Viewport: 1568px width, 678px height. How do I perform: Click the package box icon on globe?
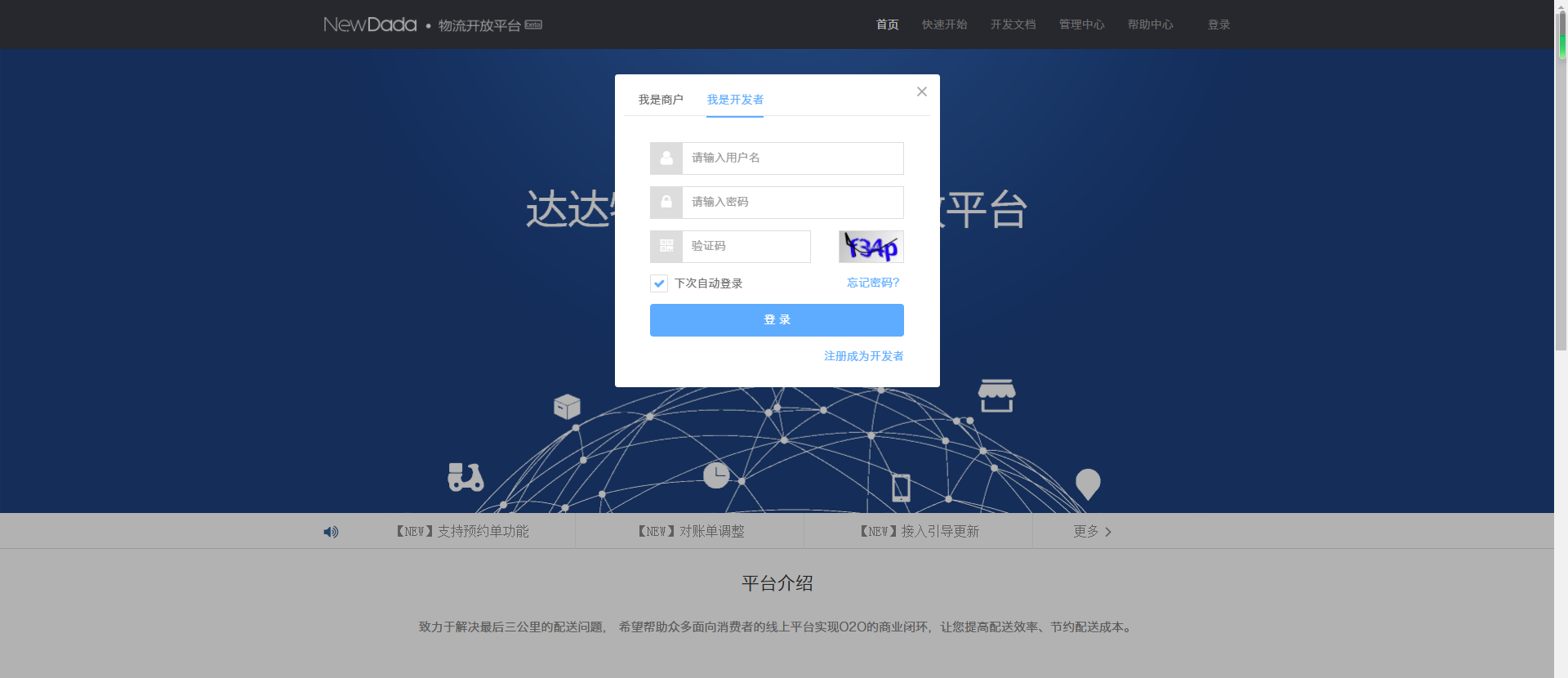[x=567, y=406]
